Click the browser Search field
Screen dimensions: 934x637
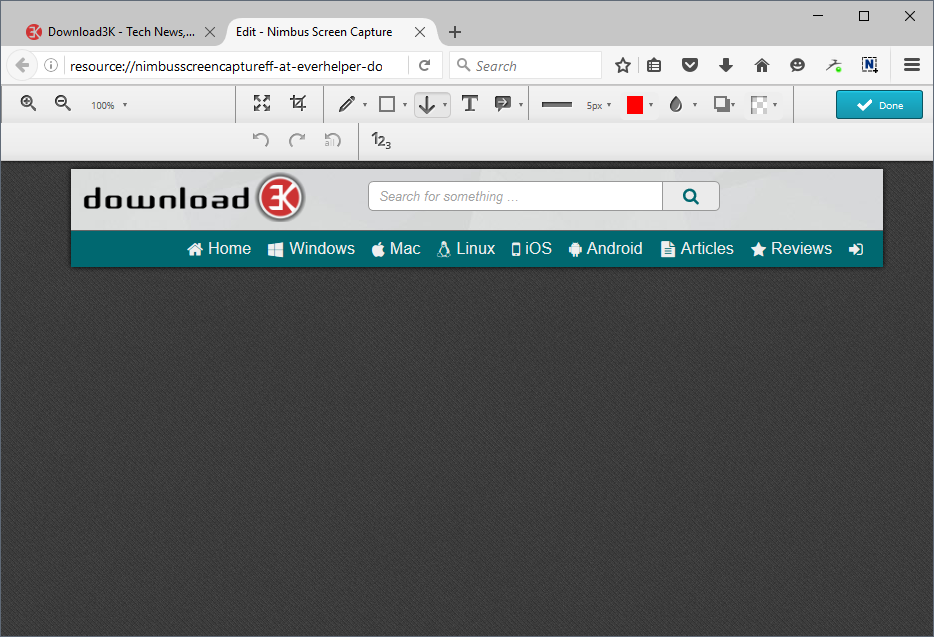tap(525, 66)
